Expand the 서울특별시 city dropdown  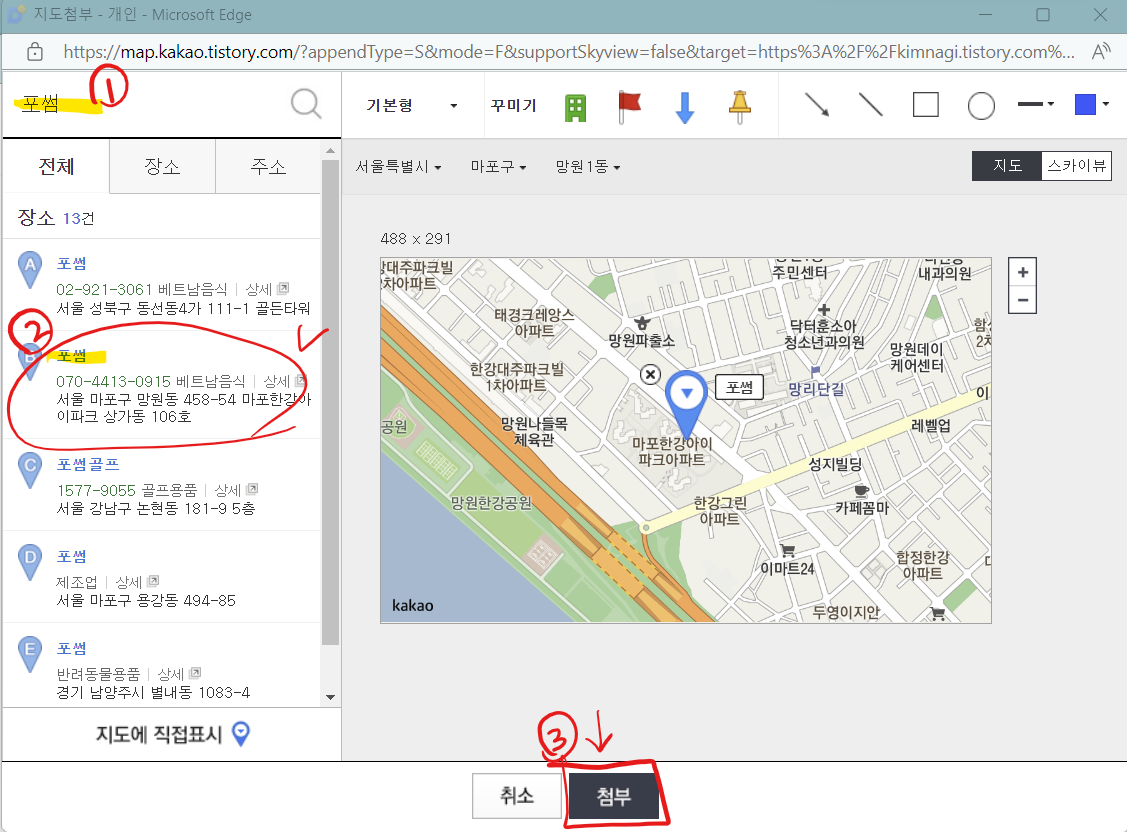click(398, 167)
